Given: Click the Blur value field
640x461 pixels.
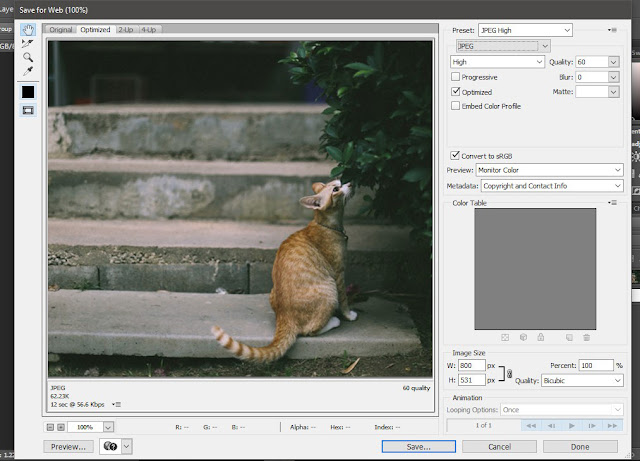Looking at the screenshot, I should 591,77.
